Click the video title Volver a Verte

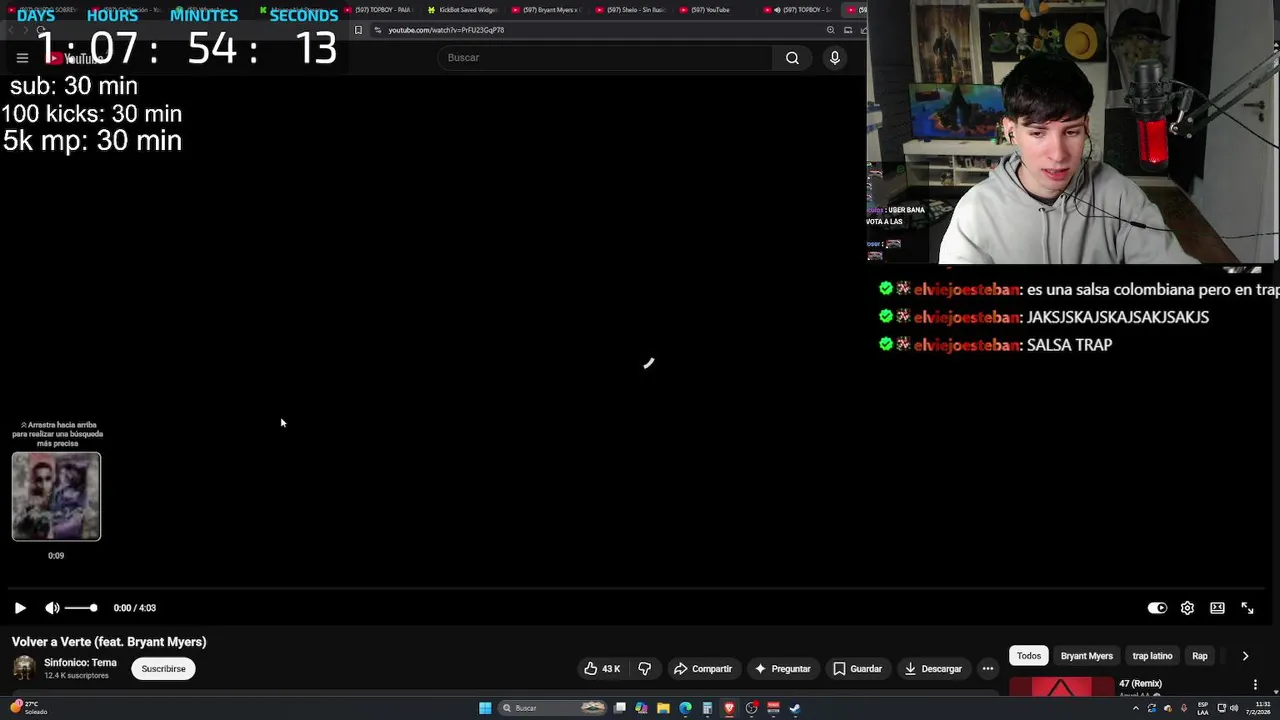tap(109, 642)
